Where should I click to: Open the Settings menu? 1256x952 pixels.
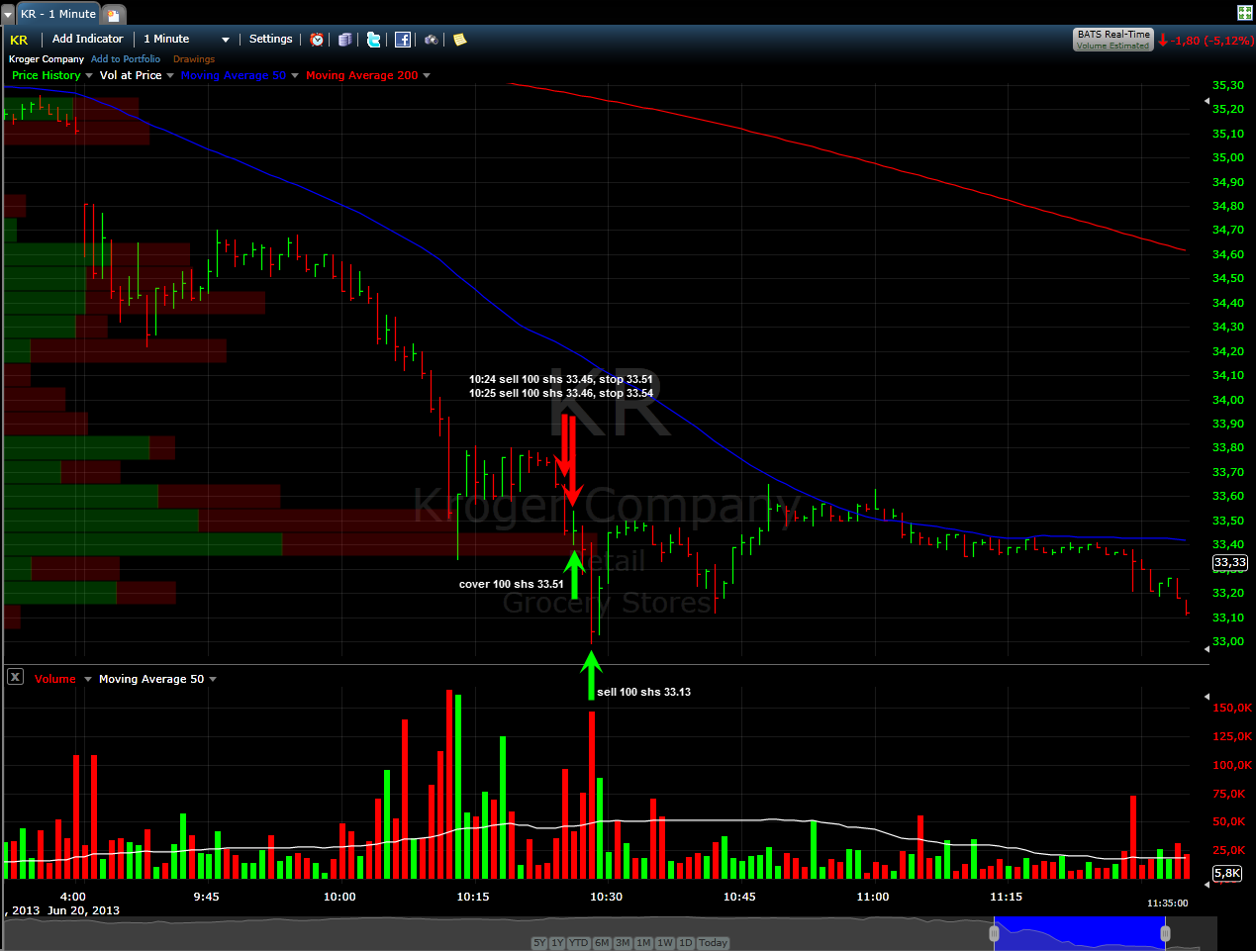pos(270,39)
